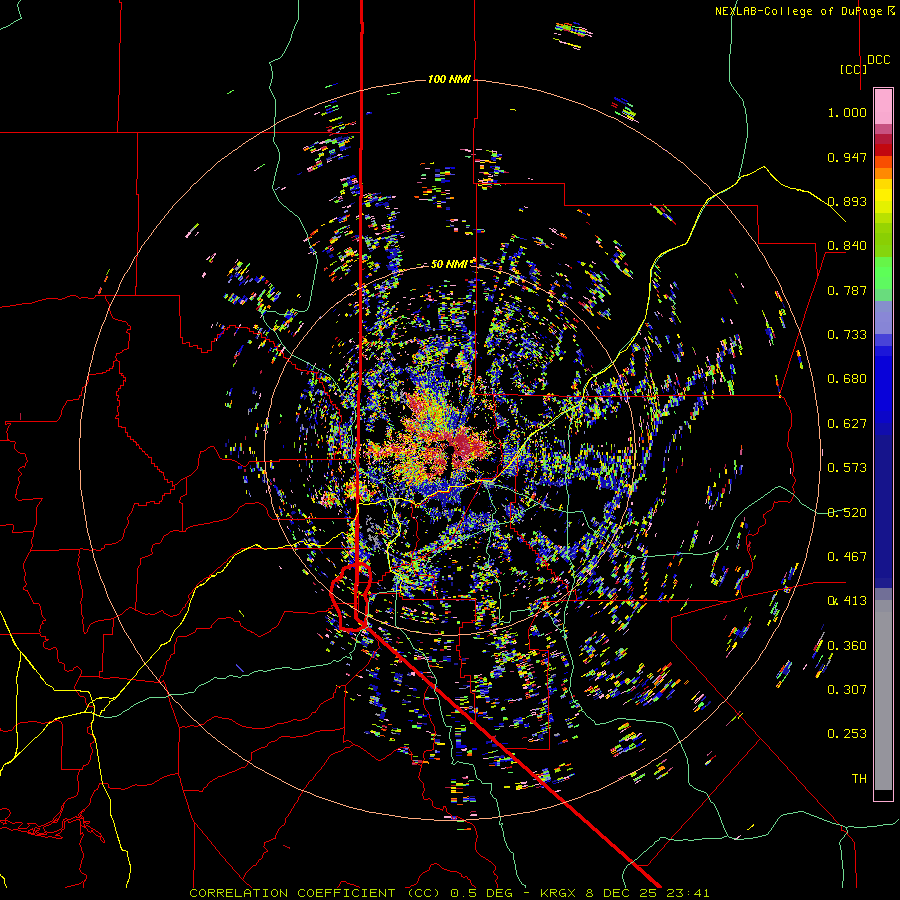
Task: Click the 0.307 value on the color scale
Action: (x=847, y=690)
